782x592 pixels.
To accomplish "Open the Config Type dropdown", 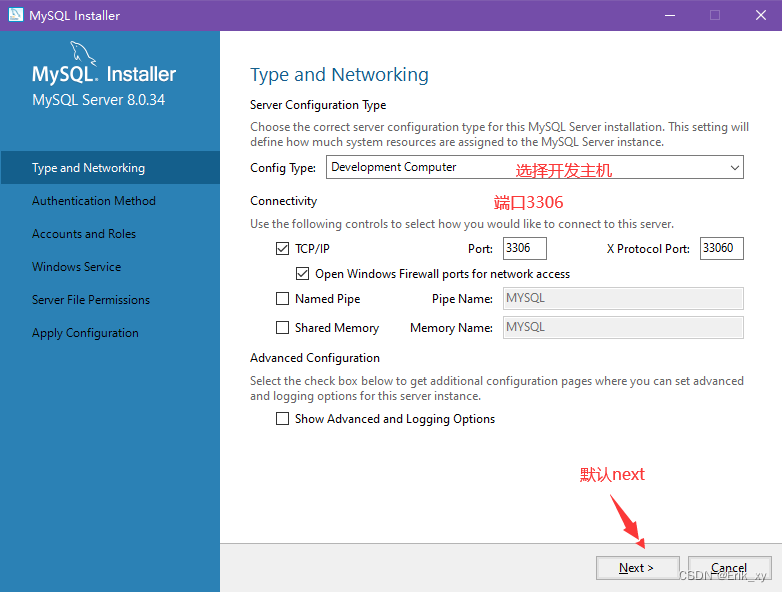I will tap(535, 167).
